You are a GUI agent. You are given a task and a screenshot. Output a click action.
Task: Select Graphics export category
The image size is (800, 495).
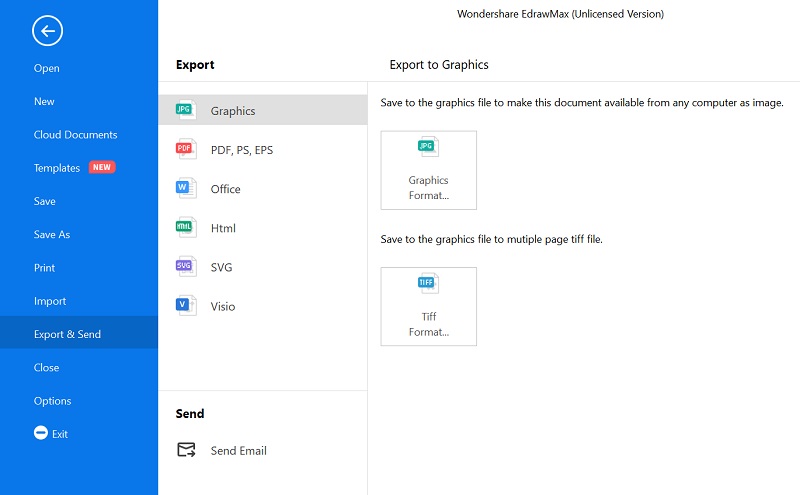pyautogui.click(x=263, y=110)
